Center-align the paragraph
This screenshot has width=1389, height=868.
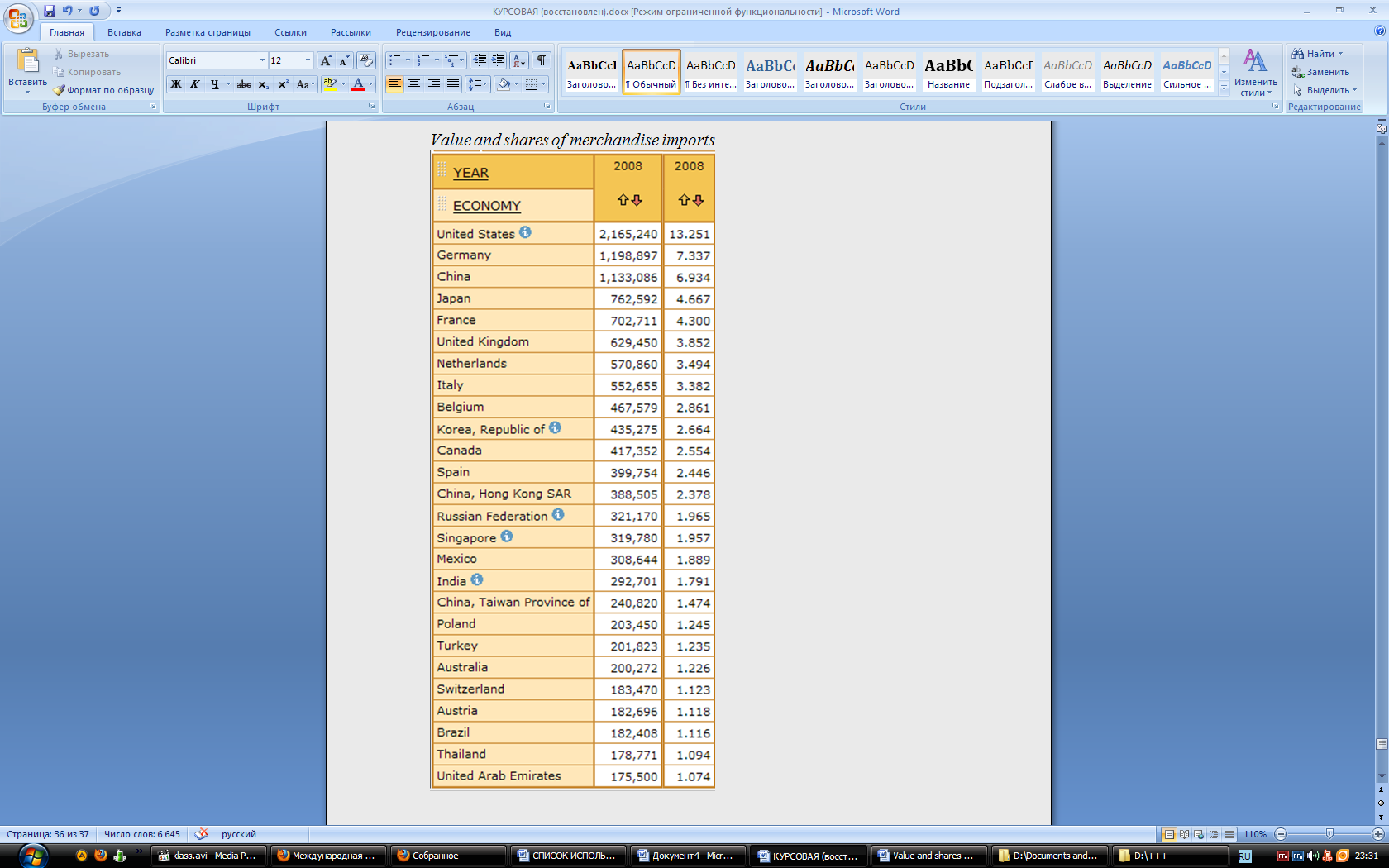(414, 84)
